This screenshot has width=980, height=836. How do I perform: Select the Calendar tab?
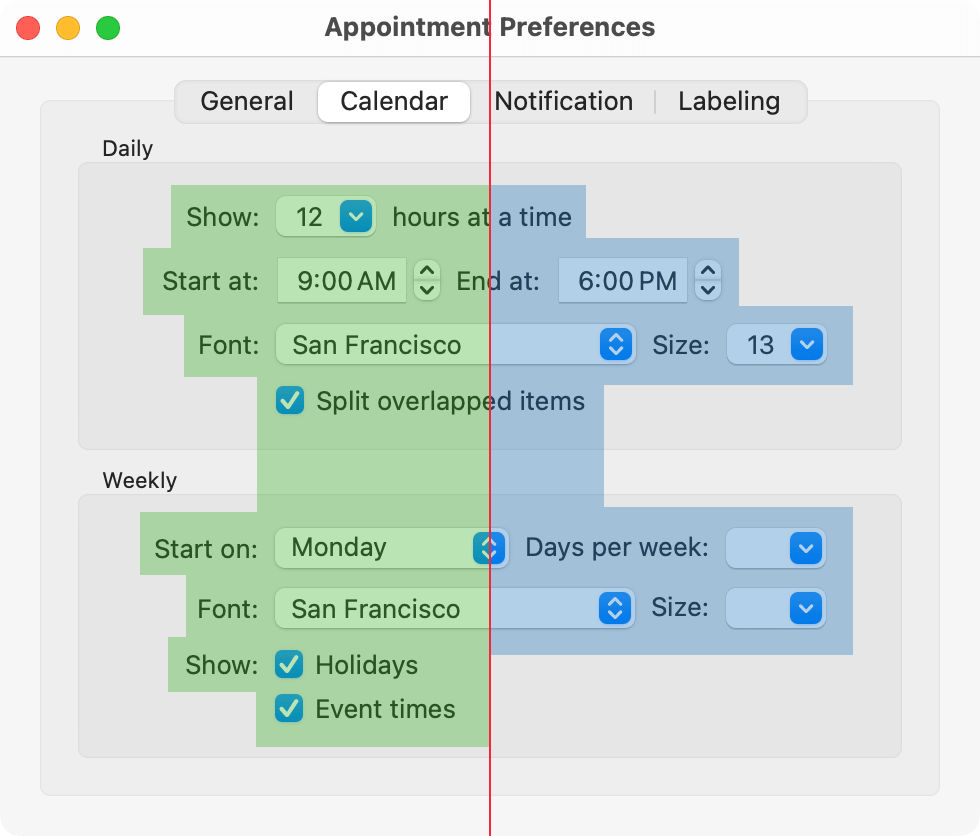pos(394,102)
